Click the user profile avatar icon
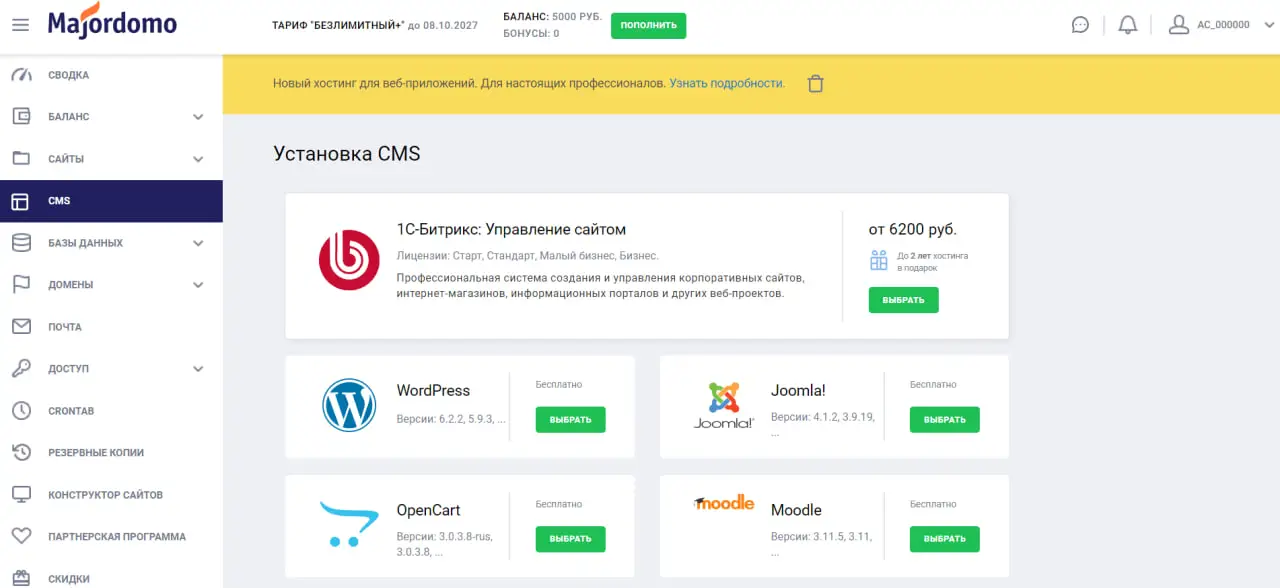The width and height of the screenshot is (1280, 588). [1179, 25]
